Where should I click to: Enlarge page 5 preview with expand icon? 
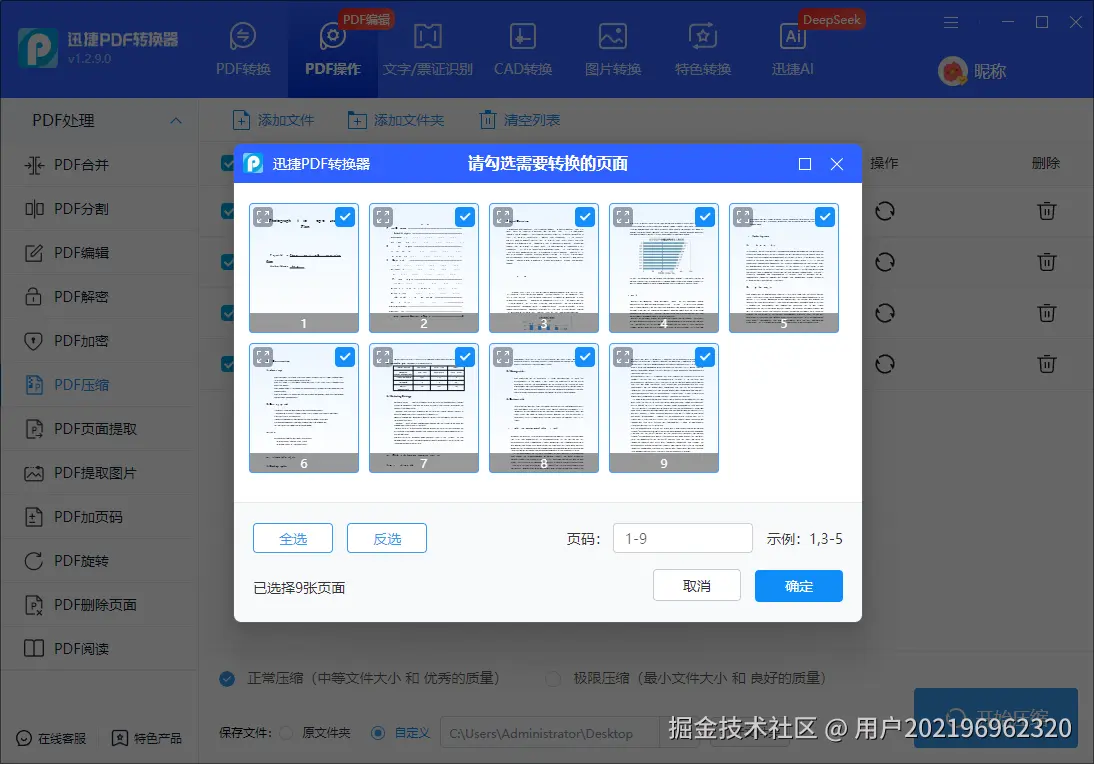tap(743, 217)
